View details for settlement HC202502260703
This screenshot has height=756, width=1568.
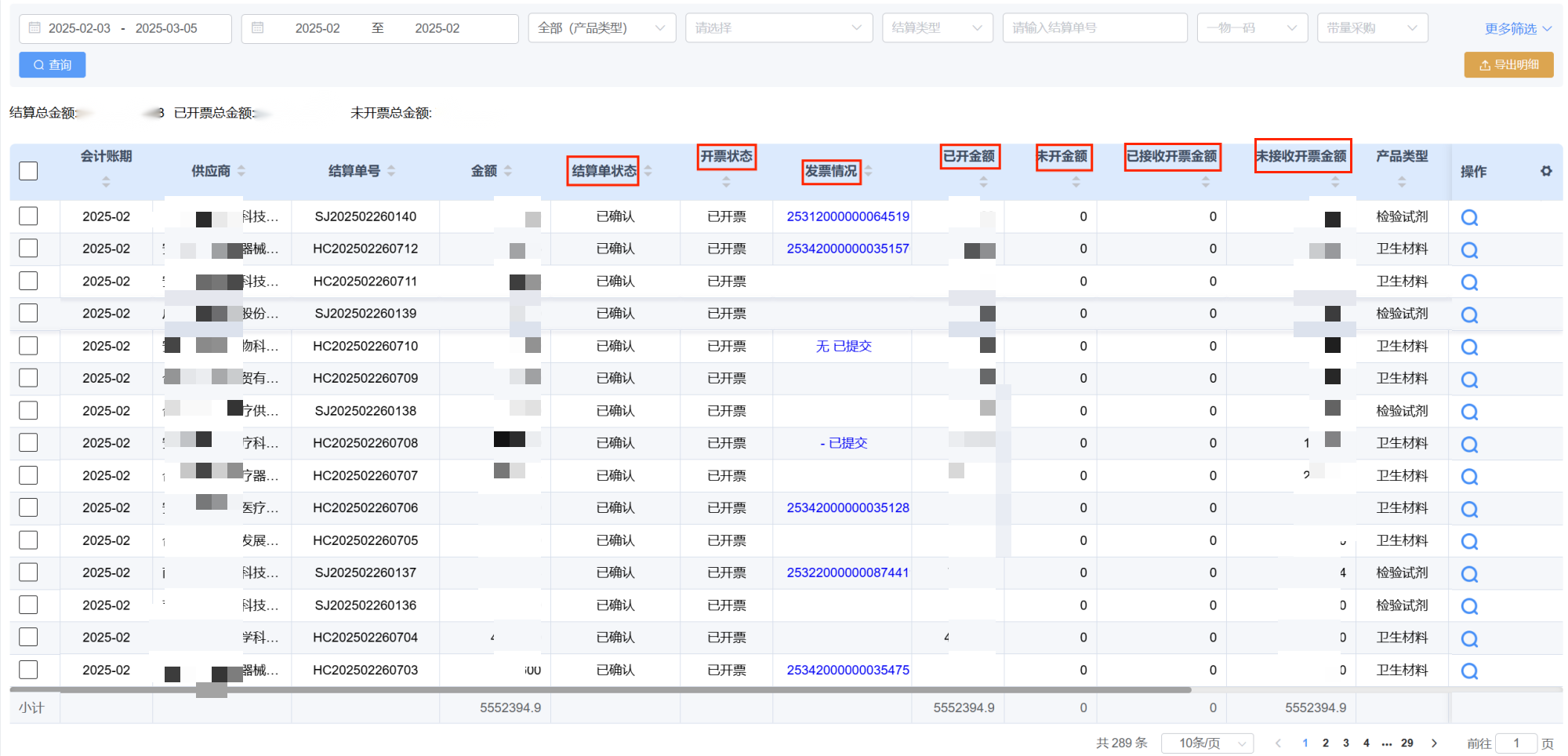[1469, 671]
